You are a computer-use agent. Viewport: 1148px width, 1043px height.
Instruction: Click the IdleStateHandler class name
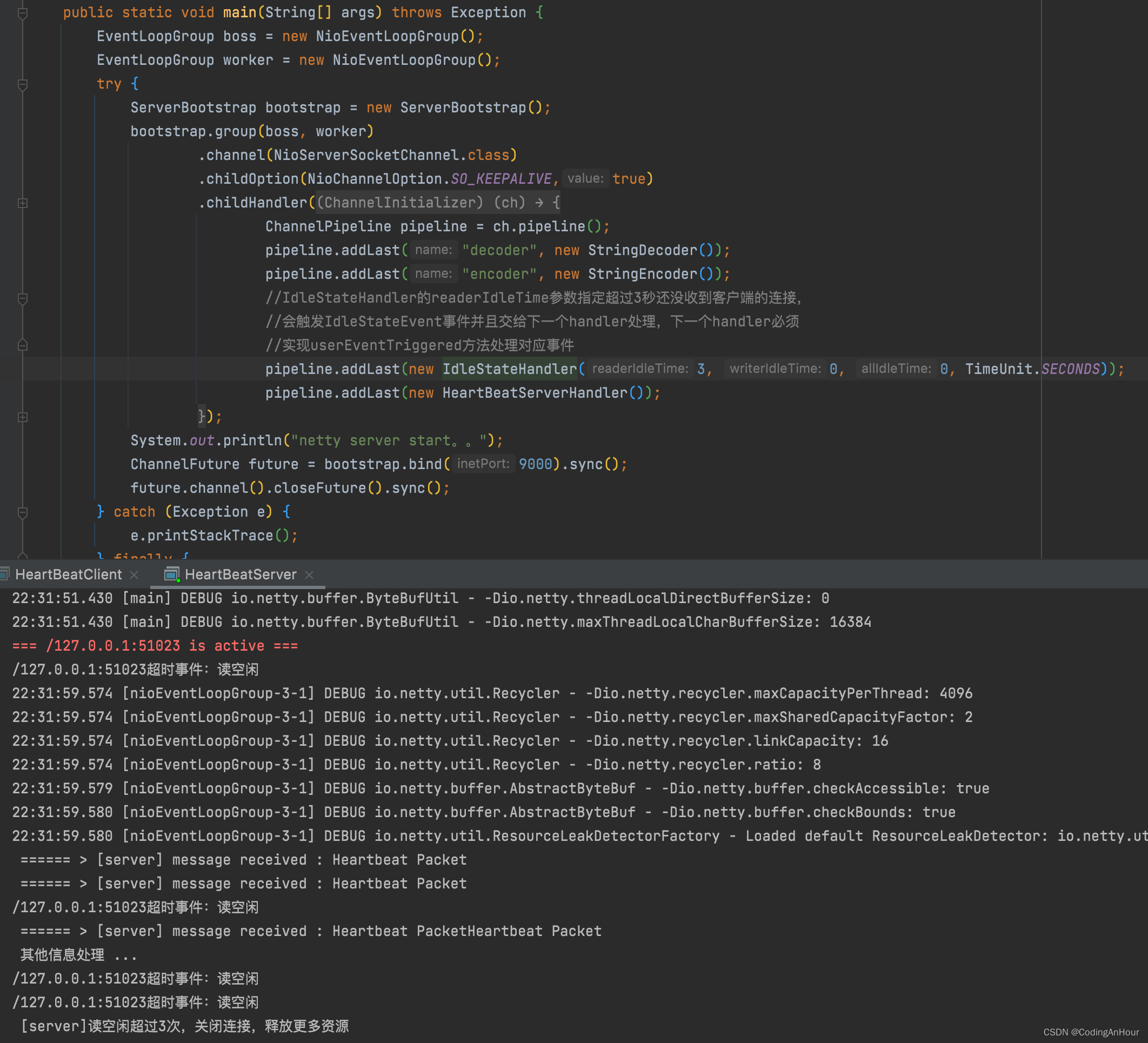510,369
